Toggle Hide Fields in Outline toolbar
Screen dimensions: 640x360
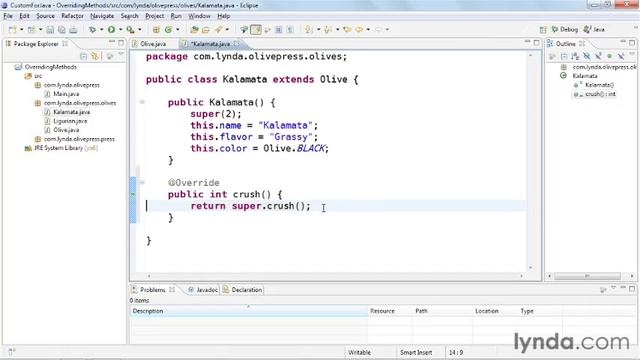pos(587,56)
